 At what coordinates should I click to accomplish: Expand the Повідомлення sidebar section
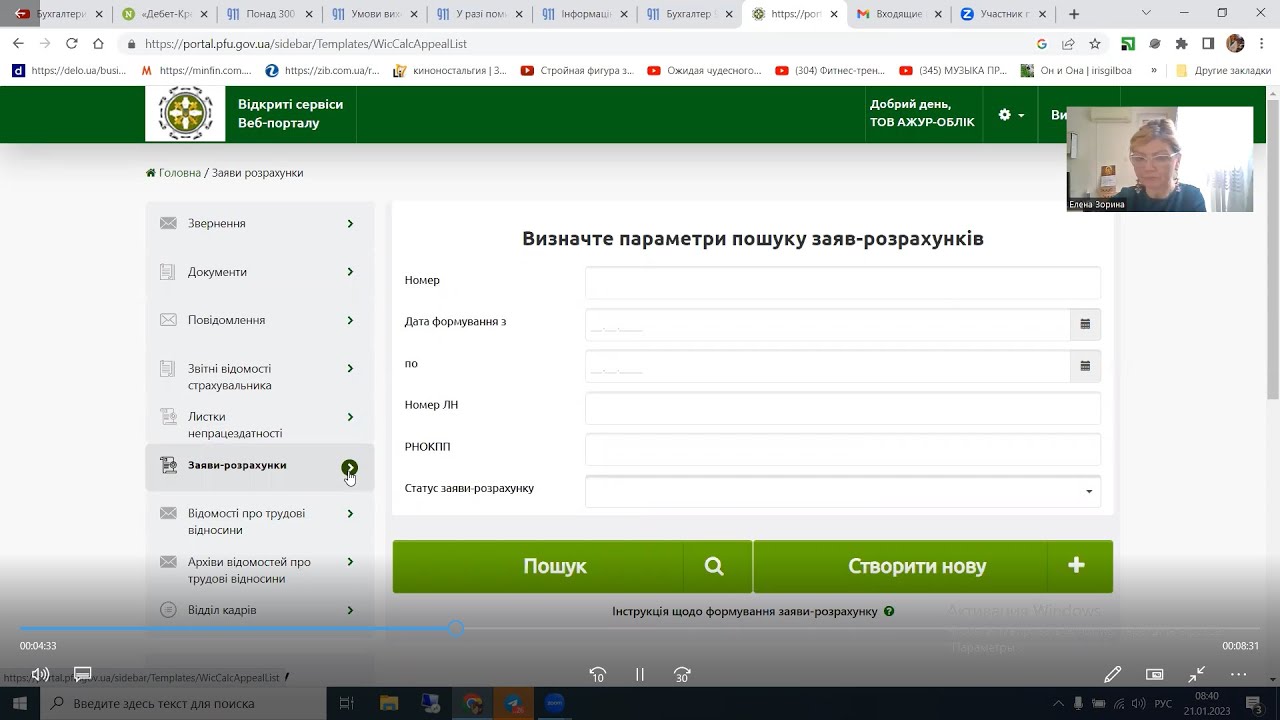click(350, 320)
